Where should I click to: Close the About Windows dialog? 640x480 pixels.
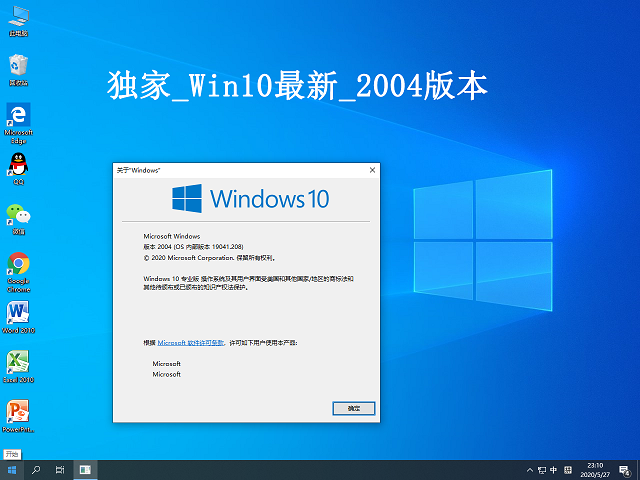373,171
